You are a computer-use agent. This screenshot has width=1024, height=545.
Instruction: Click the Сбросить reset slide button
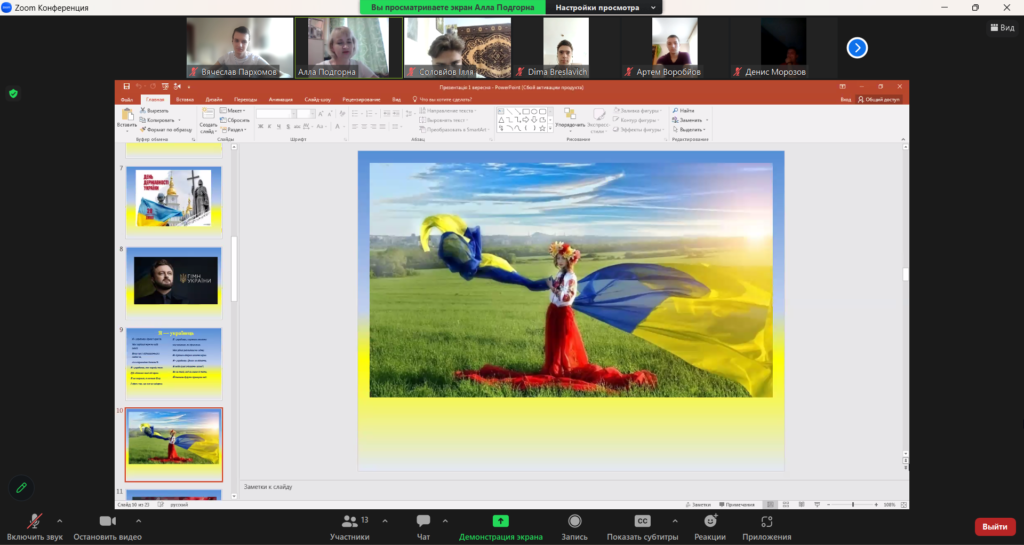pyautogui.click(x=235, y=120)
